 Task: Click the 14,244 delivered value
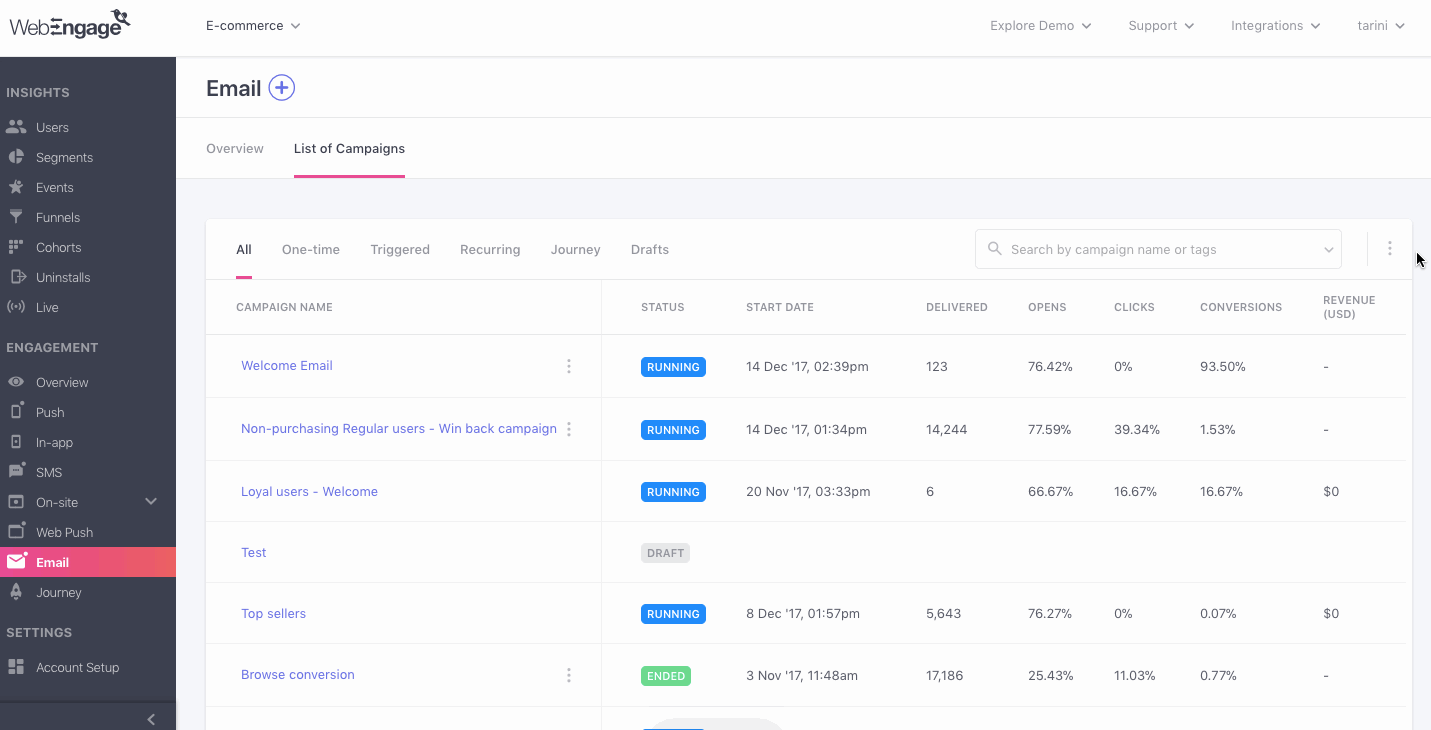tap(947, 430)
